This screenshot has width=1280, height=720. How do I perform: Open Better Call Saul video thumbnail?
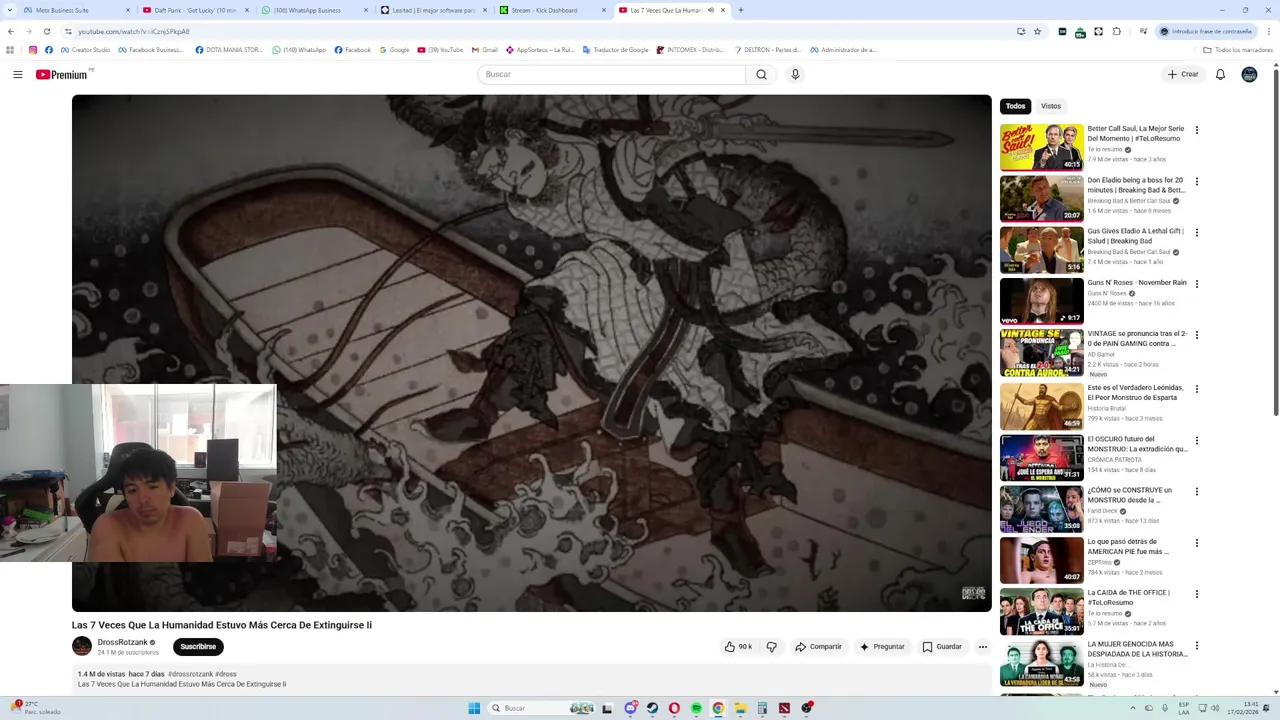pyautogui.click(x=1041, y=146)
